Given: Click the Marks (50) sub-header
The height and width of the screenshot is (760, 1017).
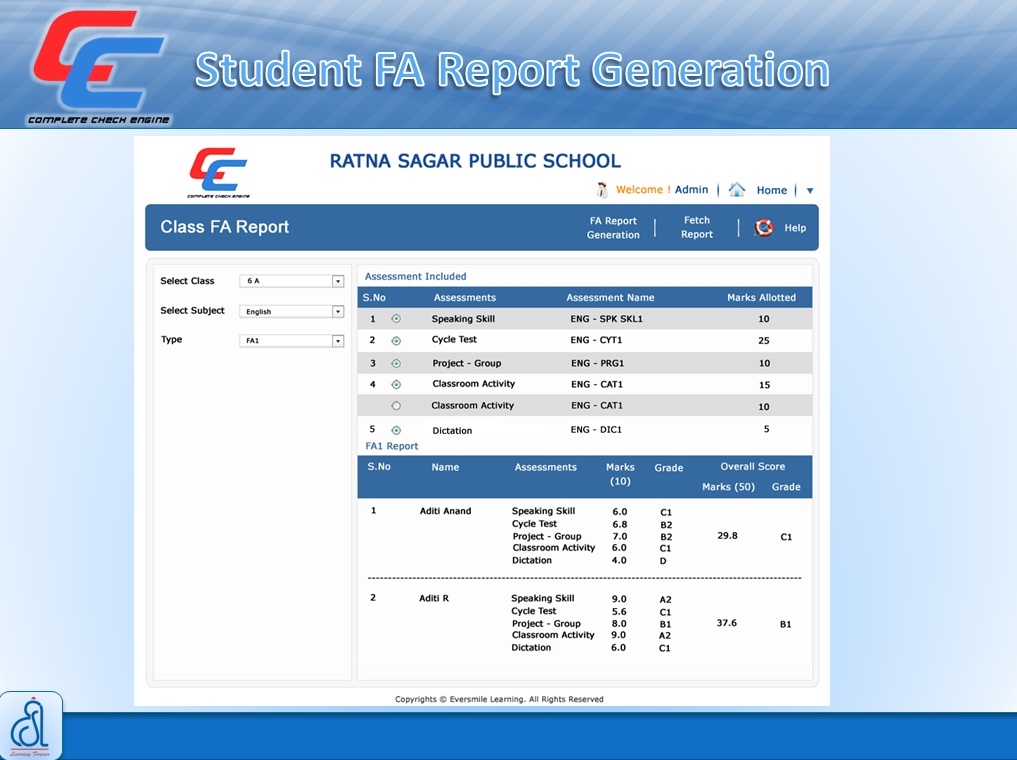Looking at the screenshot, I should click(728, 486).
